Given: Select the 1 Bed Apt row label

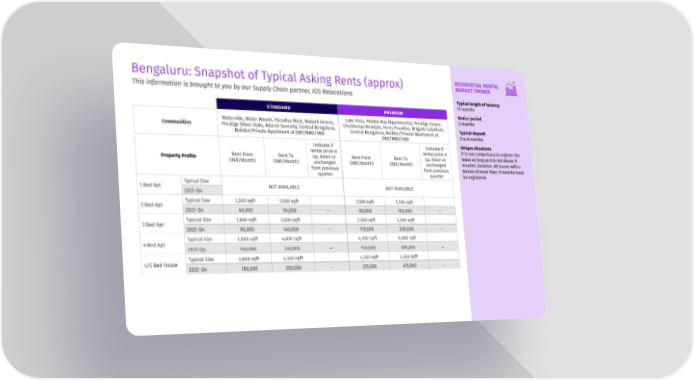Looking at the screenshot, I should (151, 185).
